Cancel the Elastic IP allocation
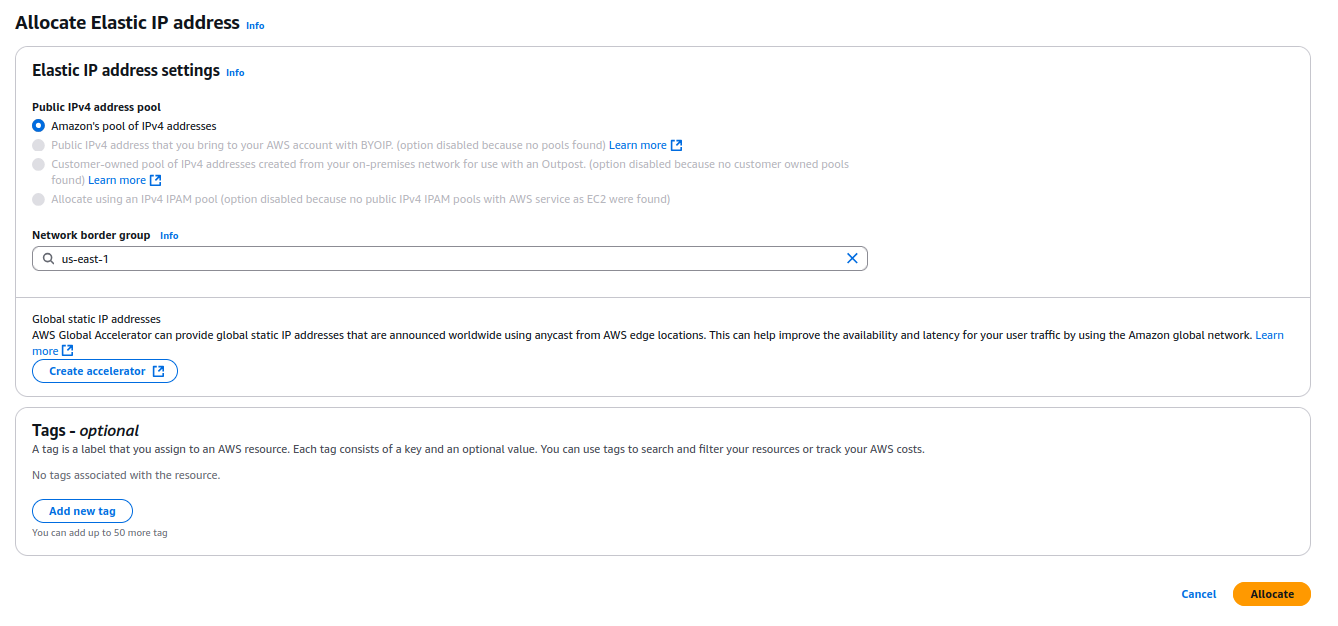 coord(1198,594)
